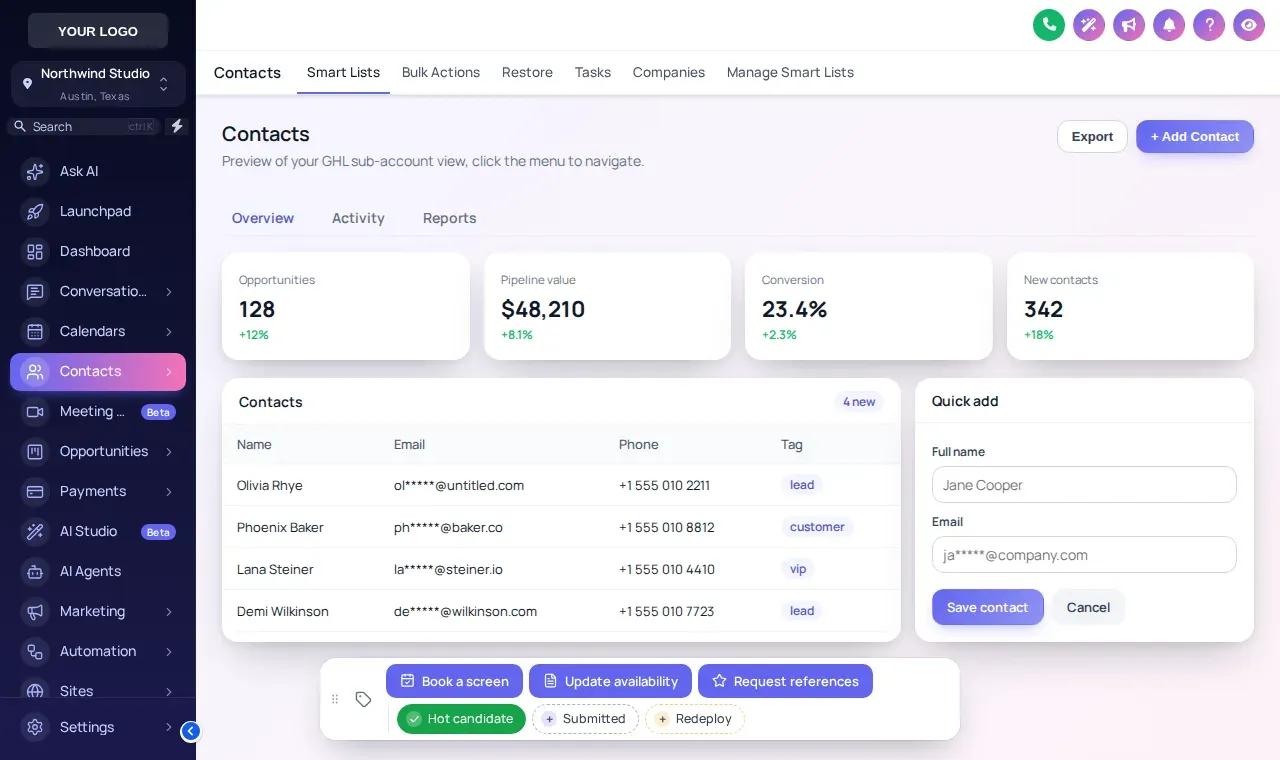Click the Book a screen button
This screenshot has height=760, width=1280.
pos(454,681)
